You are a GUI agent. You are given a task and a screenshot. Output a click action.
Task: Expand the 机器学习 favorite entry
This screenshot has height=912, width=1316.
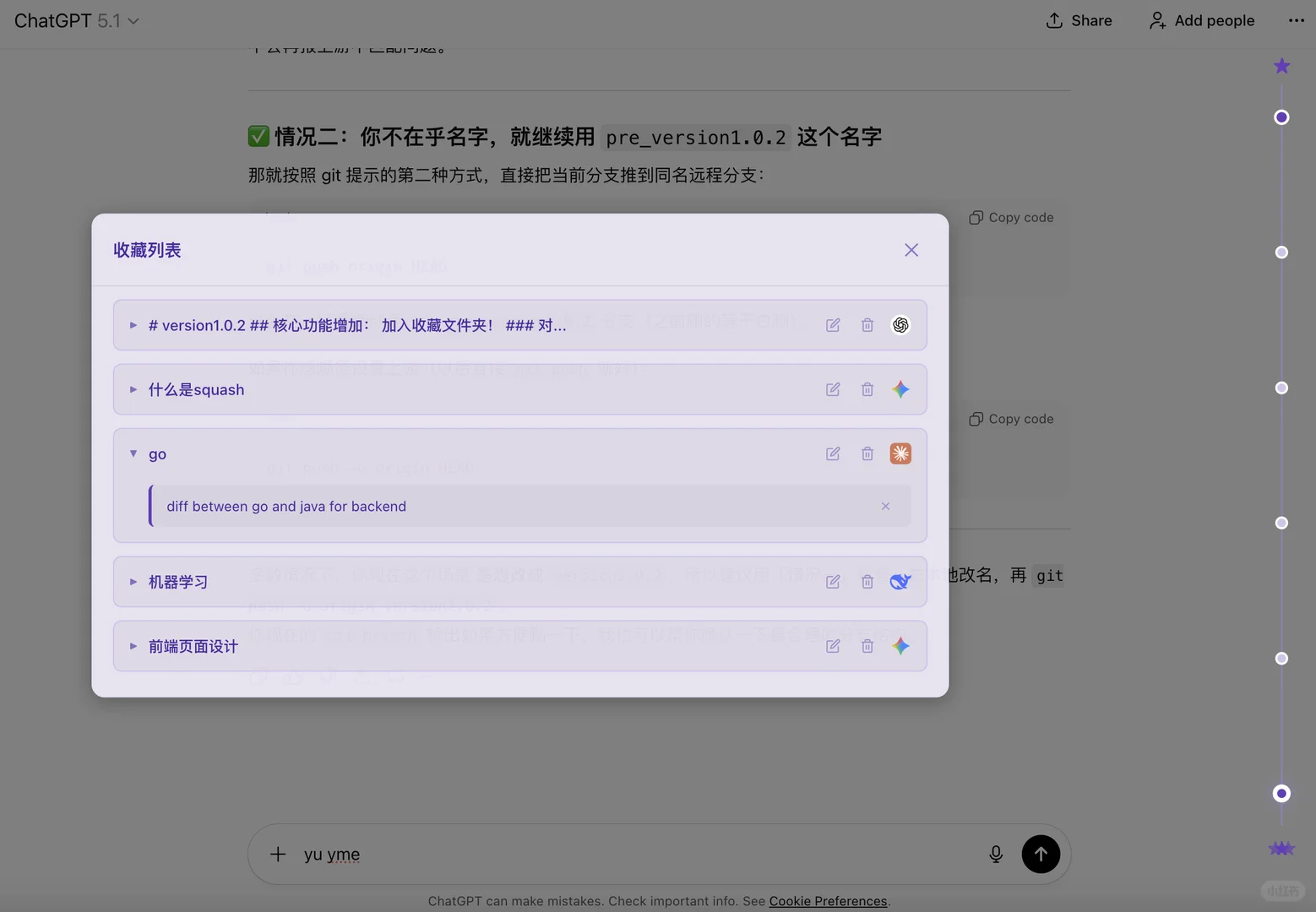click(x=133, y=582)
